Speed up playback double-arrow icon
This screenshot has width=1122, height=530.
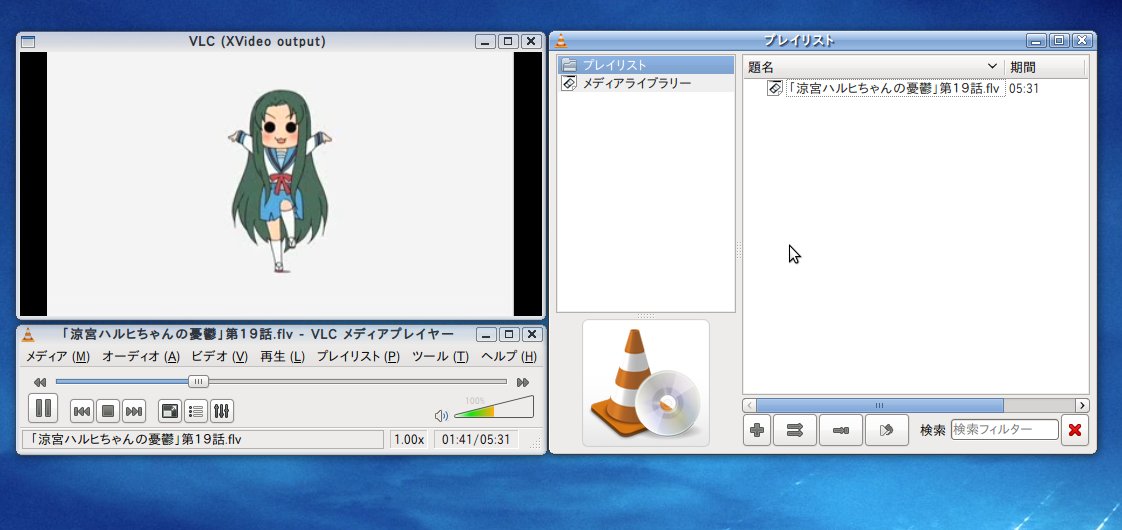(523, 383)
